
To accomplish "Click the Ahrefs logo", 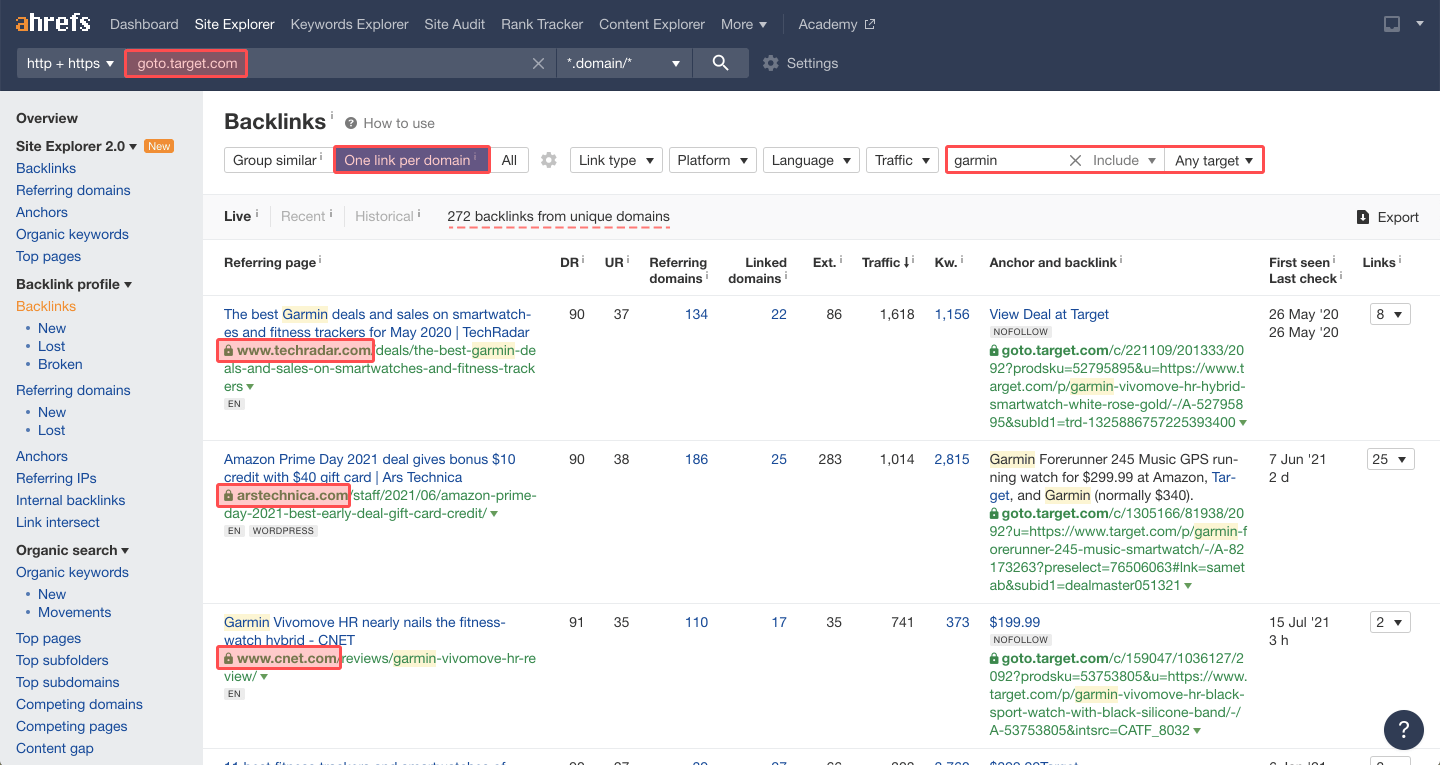I will click(53, 22).
